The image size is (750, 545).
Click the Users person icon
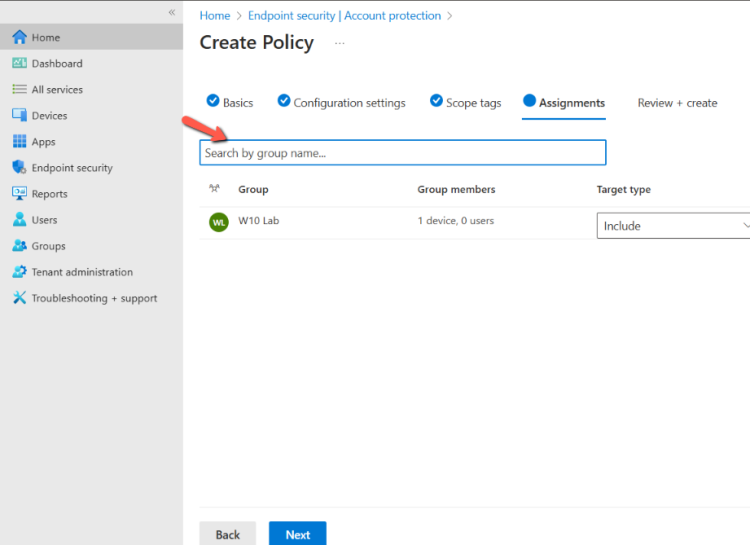[x=19, y=219]
